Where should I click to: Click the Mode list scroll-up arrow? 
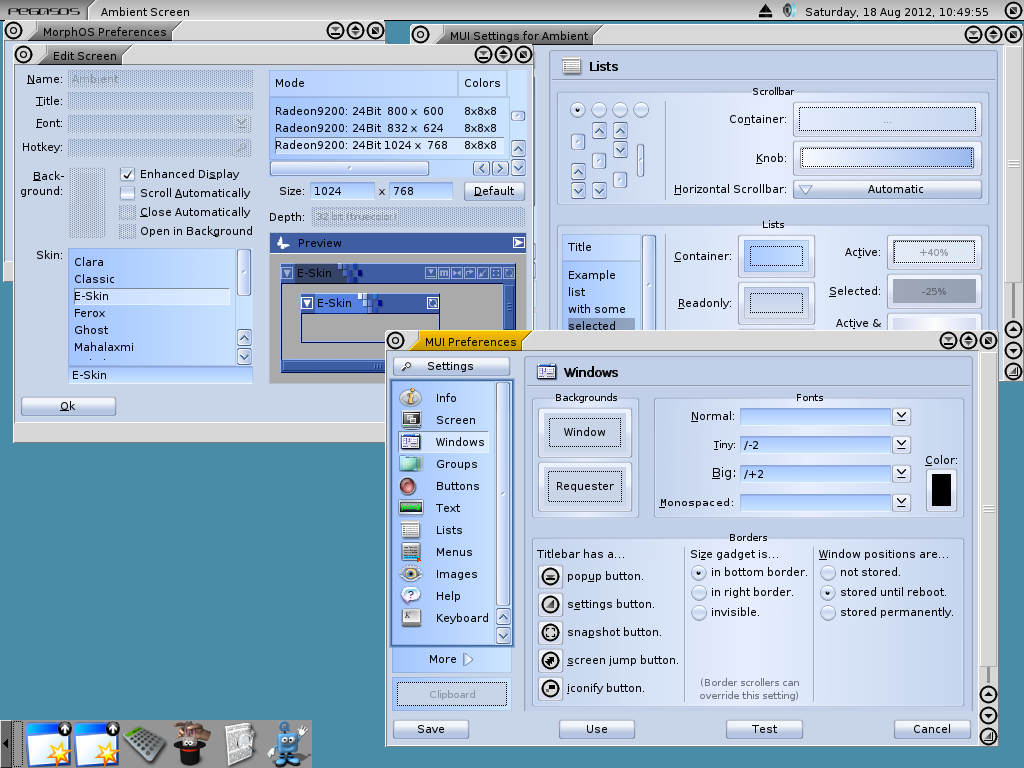518,148
